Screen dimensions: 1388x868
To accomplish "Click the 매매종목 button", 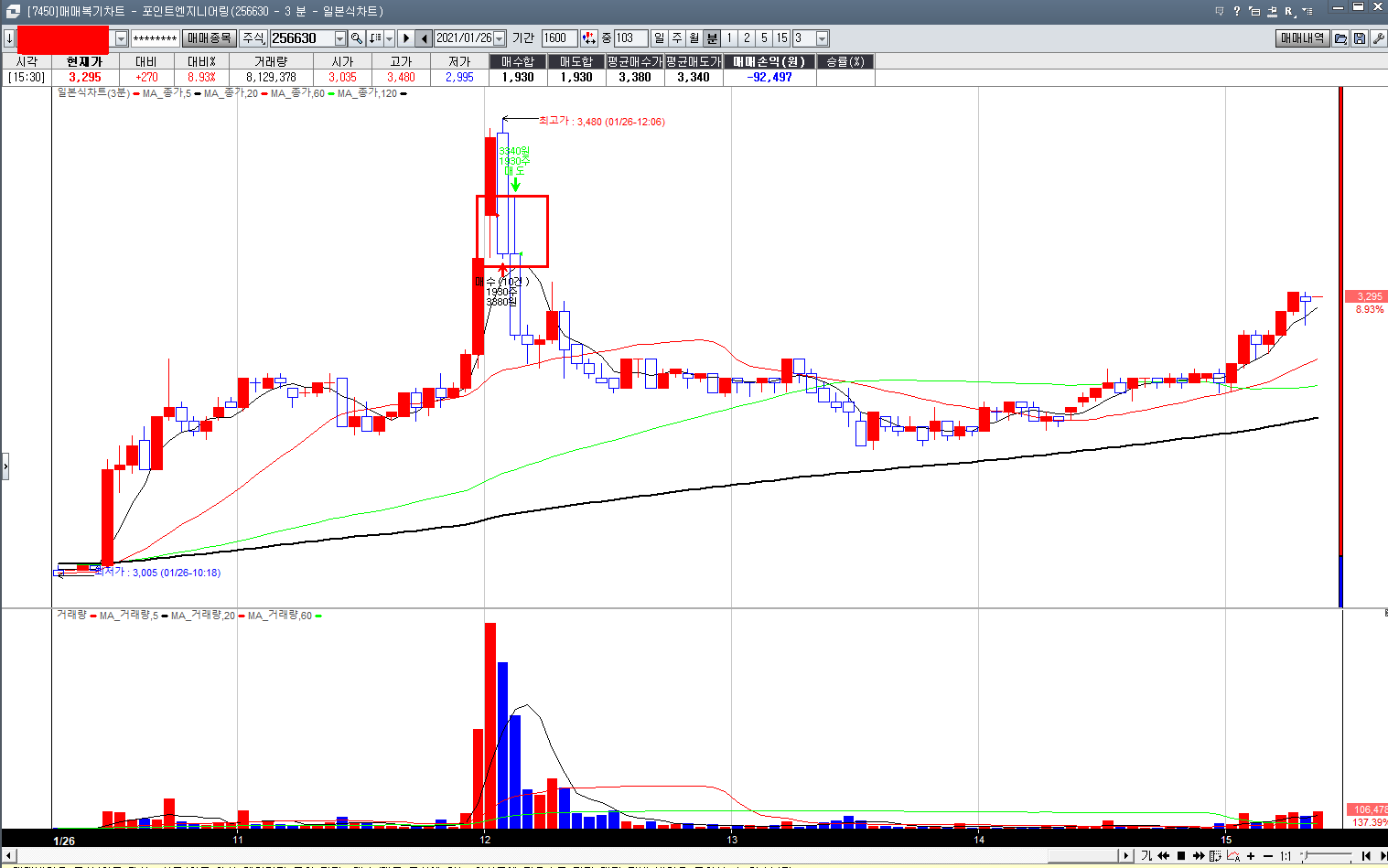I will pyautogui.click(x=210, y=38).
